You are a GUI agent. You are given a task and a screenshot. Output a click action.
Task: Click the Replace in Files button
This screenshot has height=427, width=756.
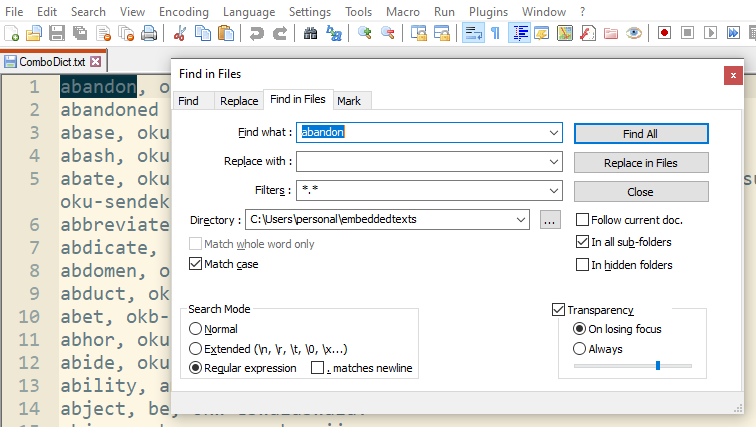coord(641,163)
